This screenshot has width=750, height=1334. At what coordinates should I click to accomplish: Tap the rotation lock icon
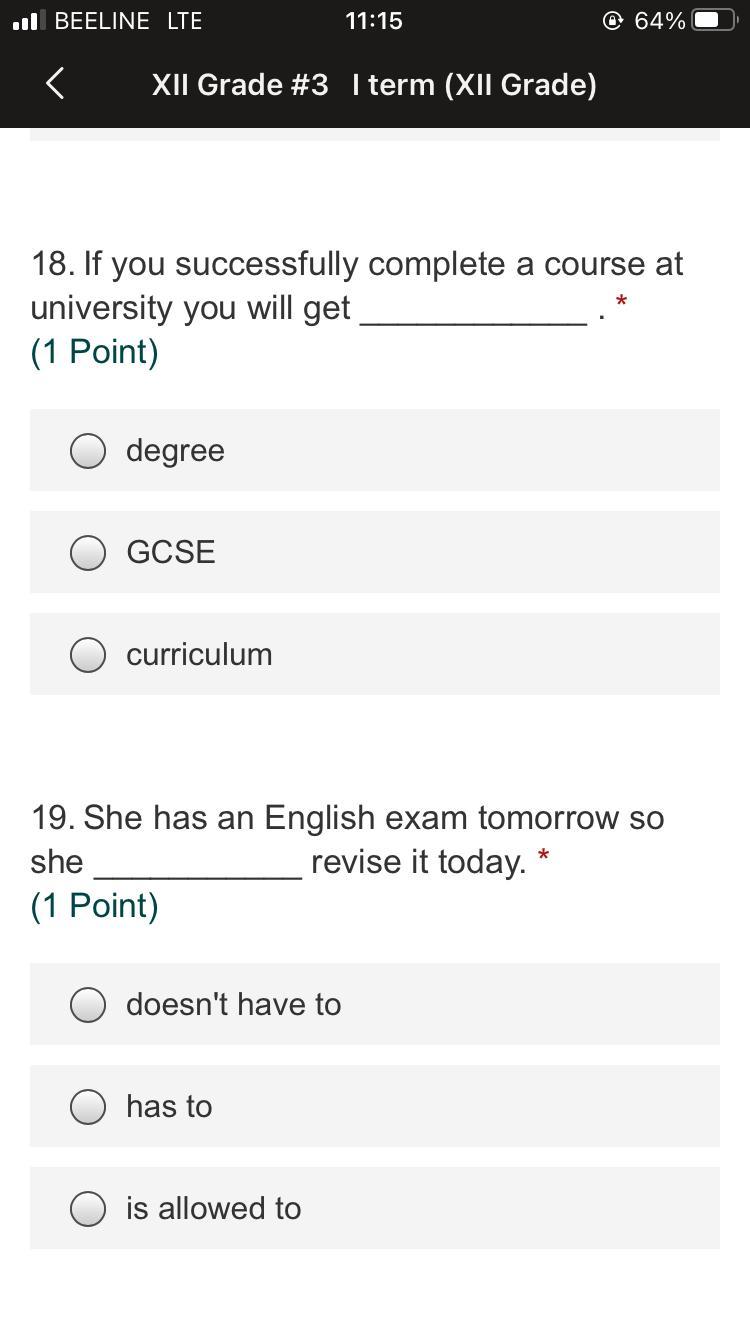coord(613,21)
